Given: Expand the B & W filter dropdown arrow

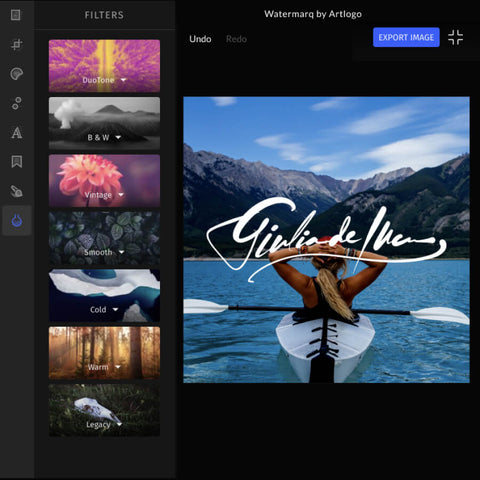Looking at the screenshot, I should pyautogui.click(x=118, y=137).
